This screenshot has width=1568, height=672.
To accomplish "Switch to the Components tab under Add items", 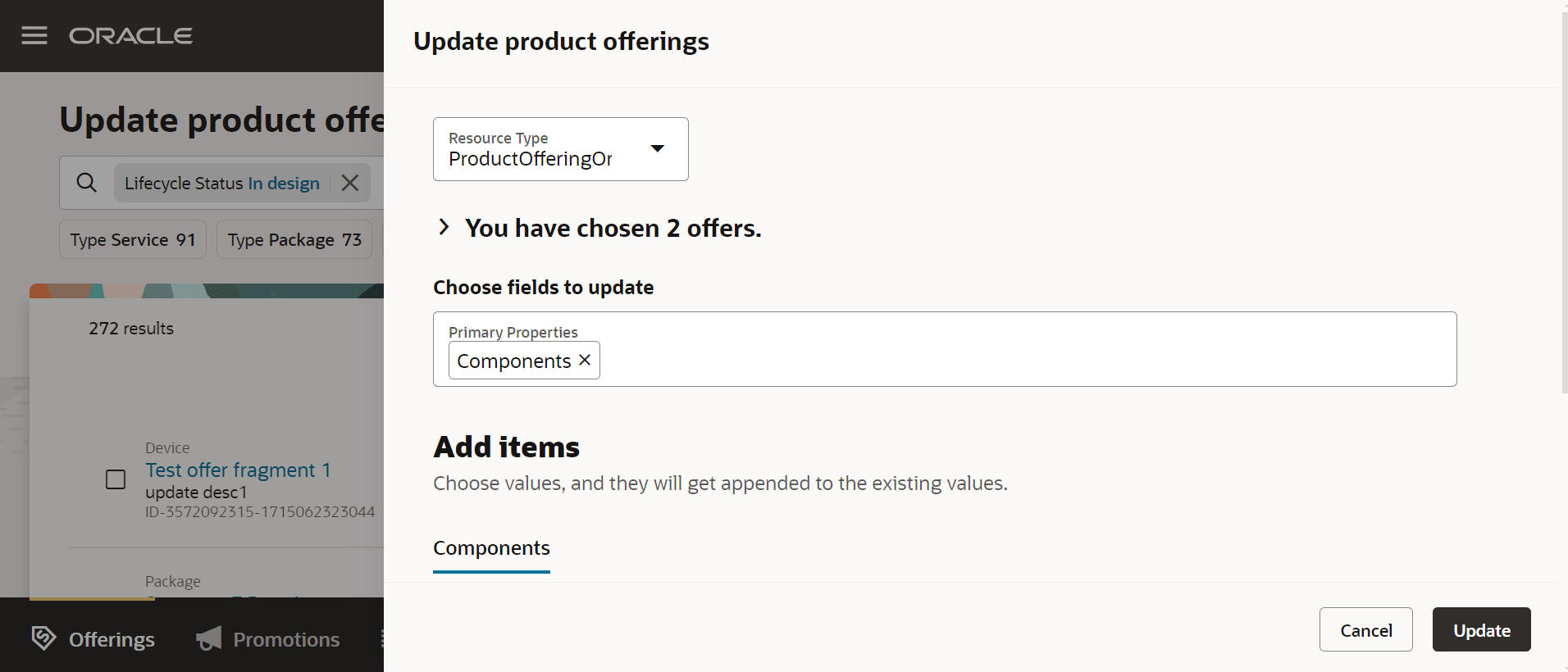I will pos(491,548).
